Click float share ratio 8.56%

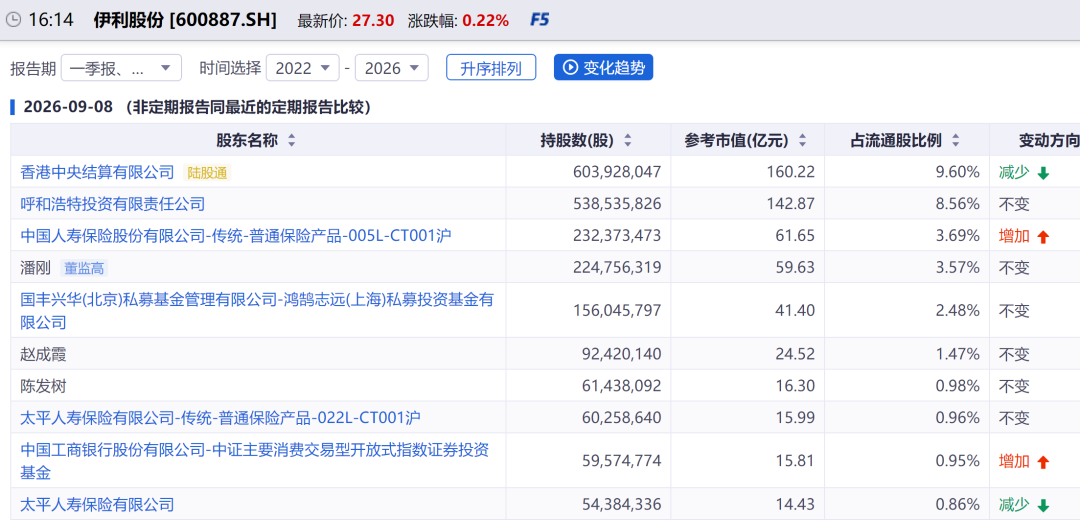957,204
